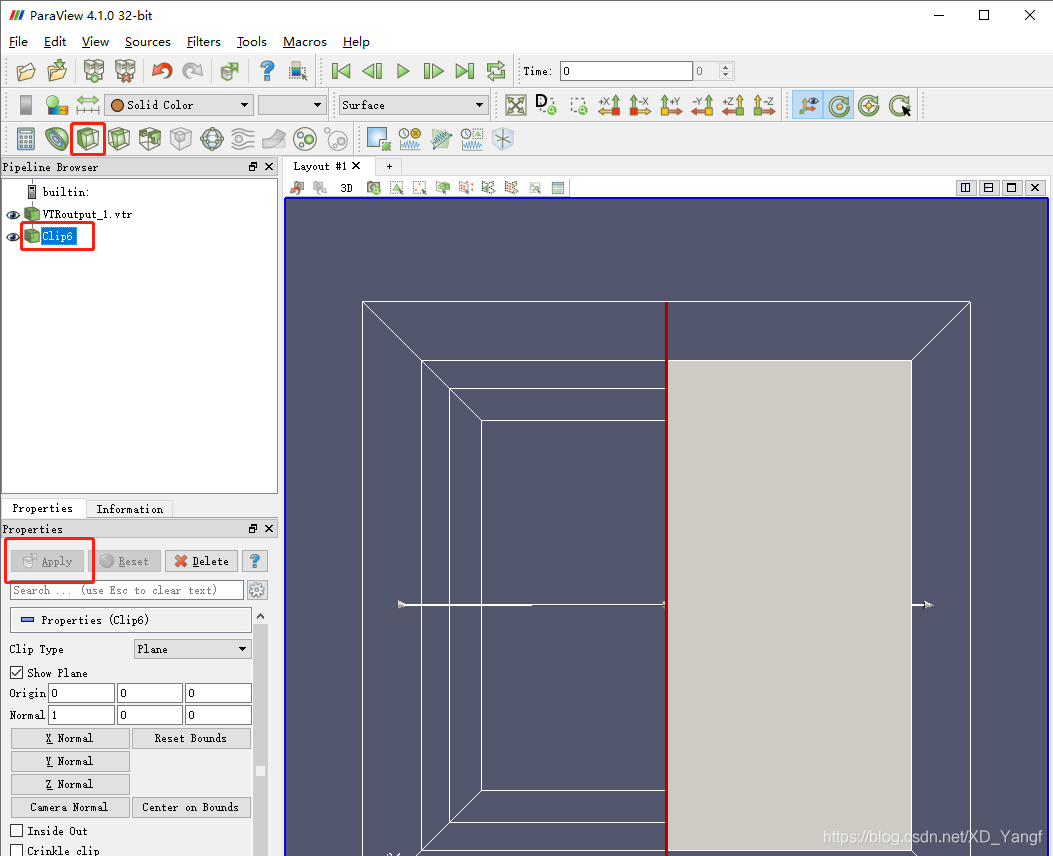Image resolution: width=1053 pixels, height=856 pixels.
Task: Click the Extract Subset filter icon
Action: [181, 139]
